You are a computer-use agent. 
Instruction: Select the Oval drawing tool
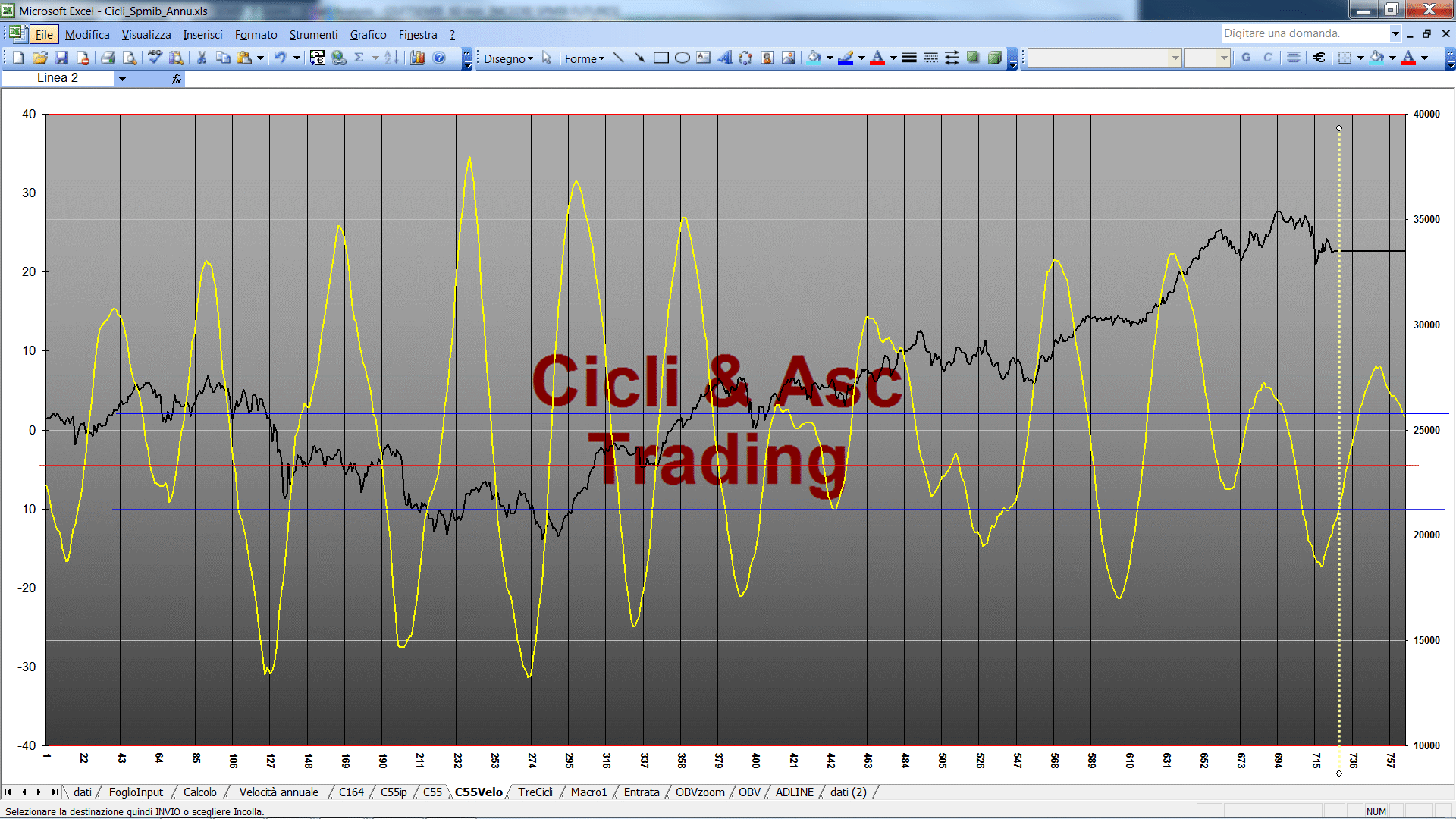pos(682,58)
